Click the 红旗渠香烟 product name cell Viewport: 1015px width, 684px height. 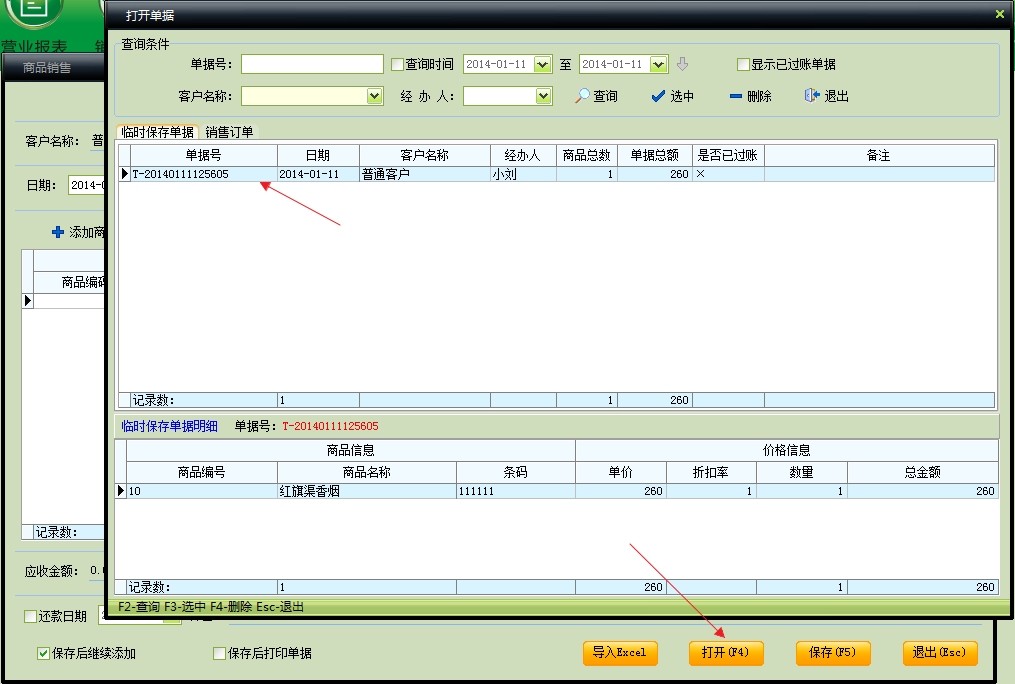366,491
